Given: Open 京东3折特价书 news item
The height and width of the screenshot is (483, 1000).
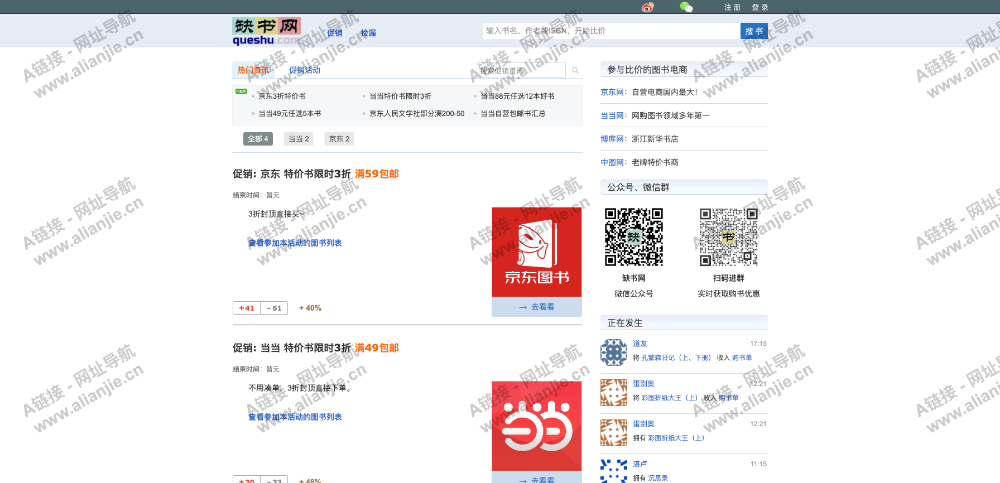Looking at the screenshot, I should (x=282, y=96).
